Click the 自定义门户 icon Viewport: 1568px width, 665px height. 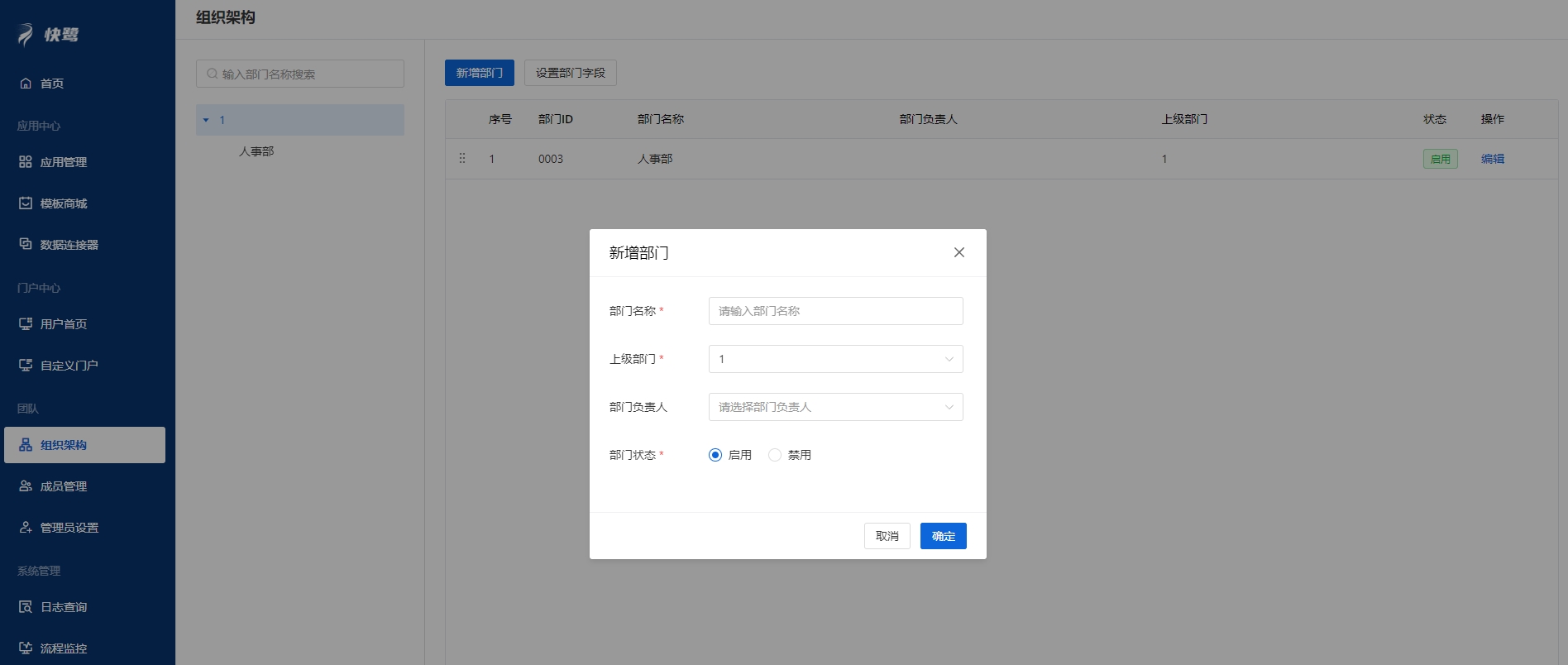(x=26, y=366)
